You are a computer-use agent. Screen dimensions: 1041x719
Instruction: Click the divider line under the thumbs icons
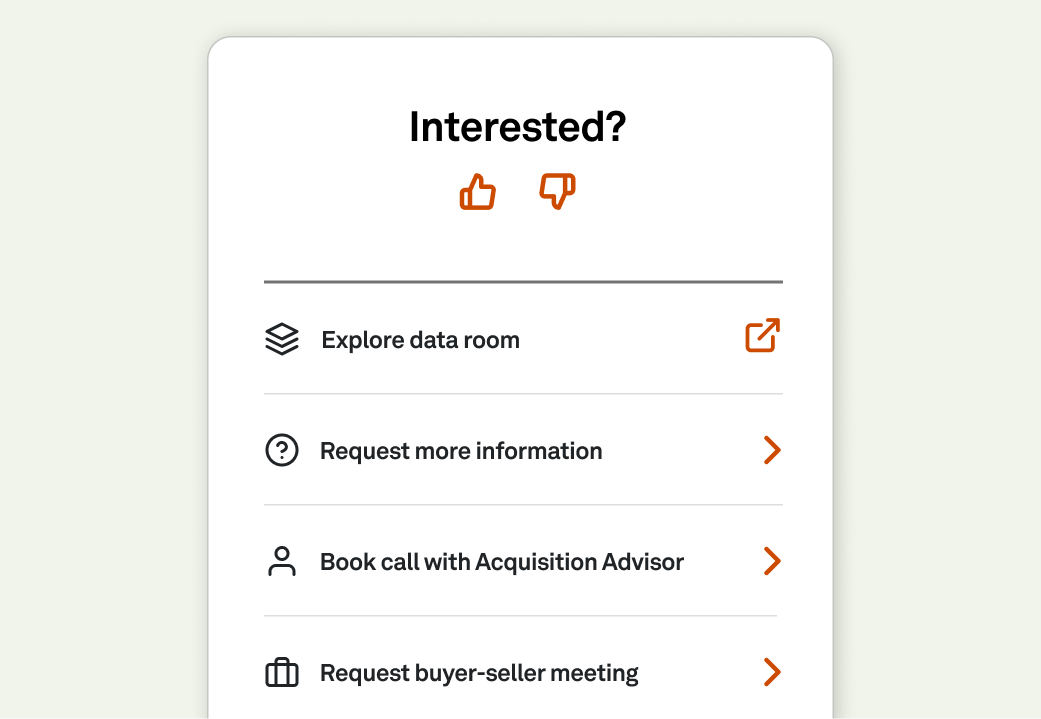click(522, 281)
